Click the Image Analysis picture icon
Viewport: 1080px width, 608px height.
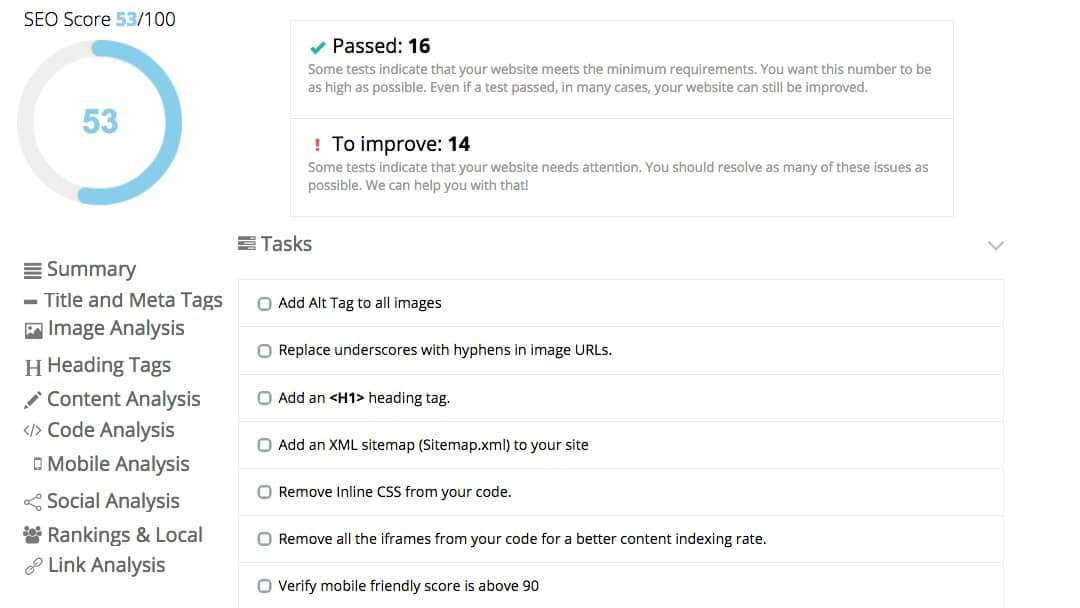33,331
